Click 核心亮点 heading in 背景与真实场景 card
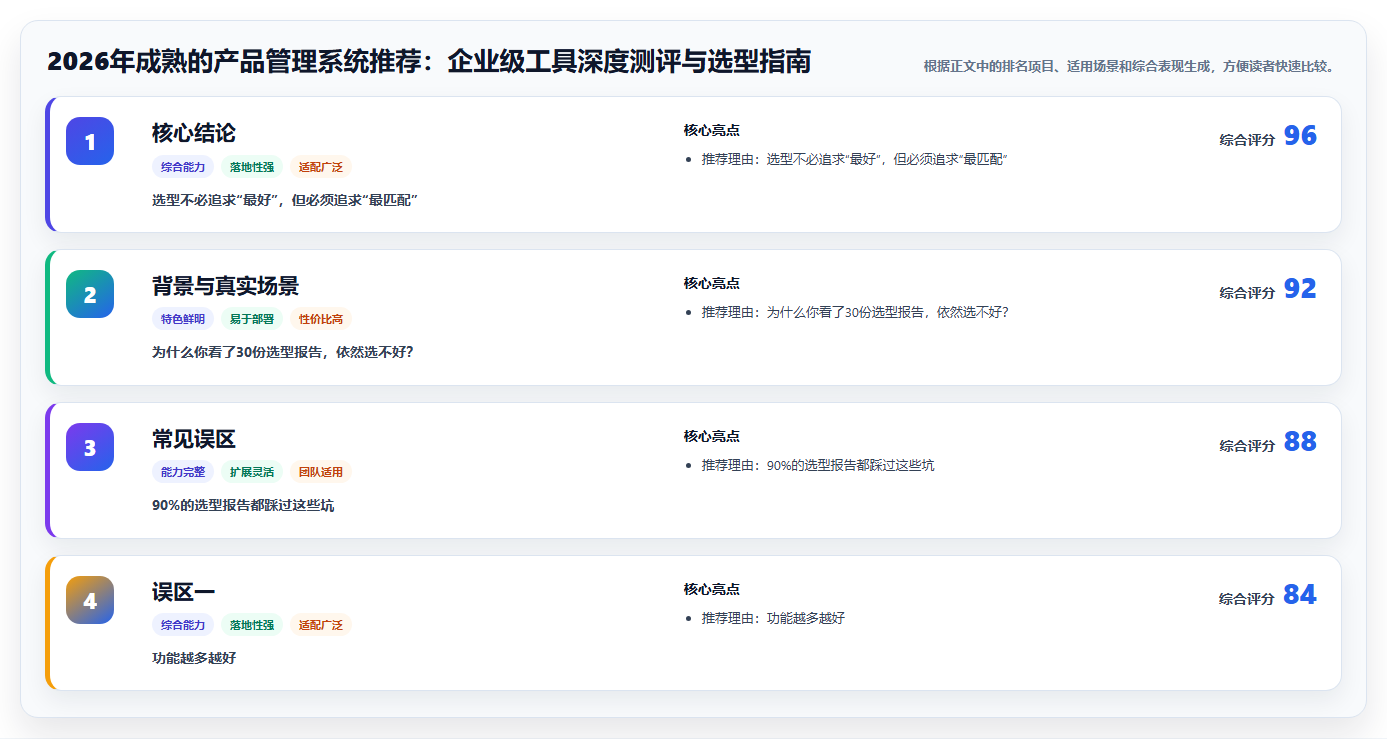 712,284
